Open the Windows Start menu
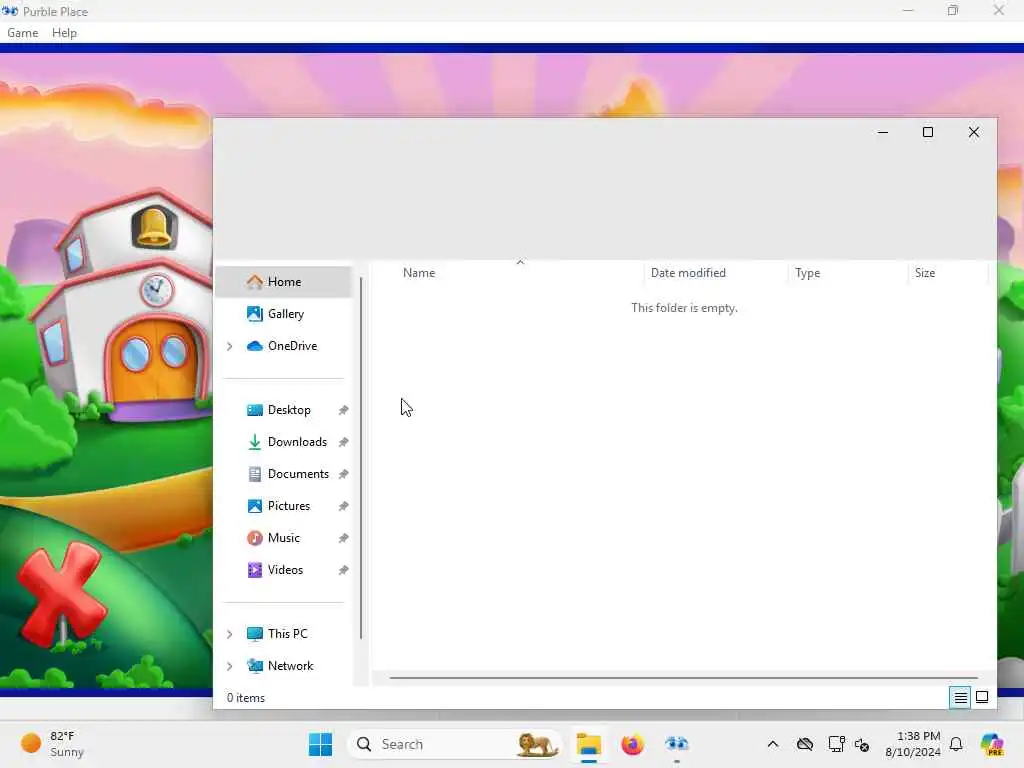The height and width of the screenshot is (768, 1024). [x=320, y=744]
